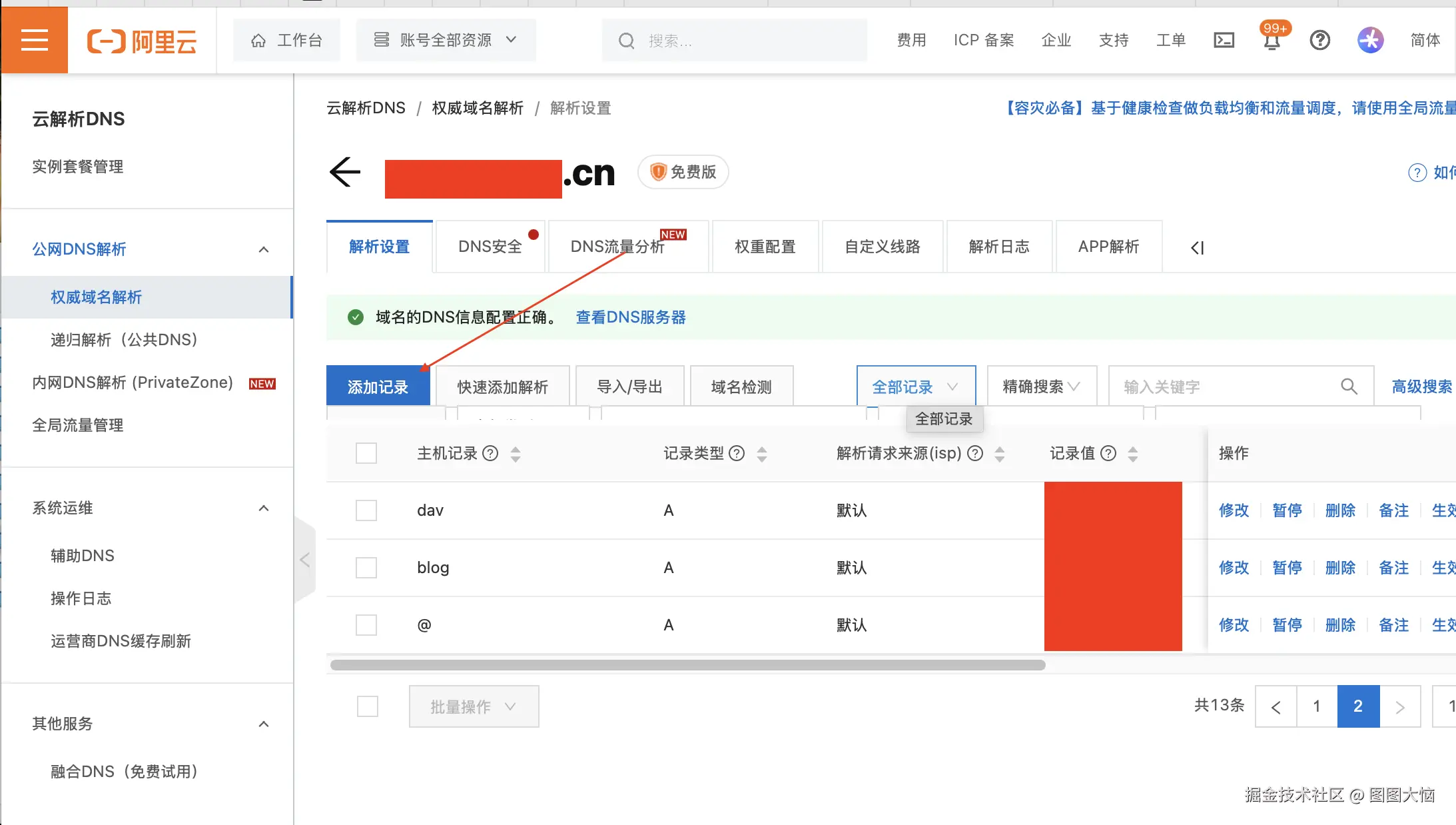
Task: Open the user avatar menu
Action: coord(1370,40)
